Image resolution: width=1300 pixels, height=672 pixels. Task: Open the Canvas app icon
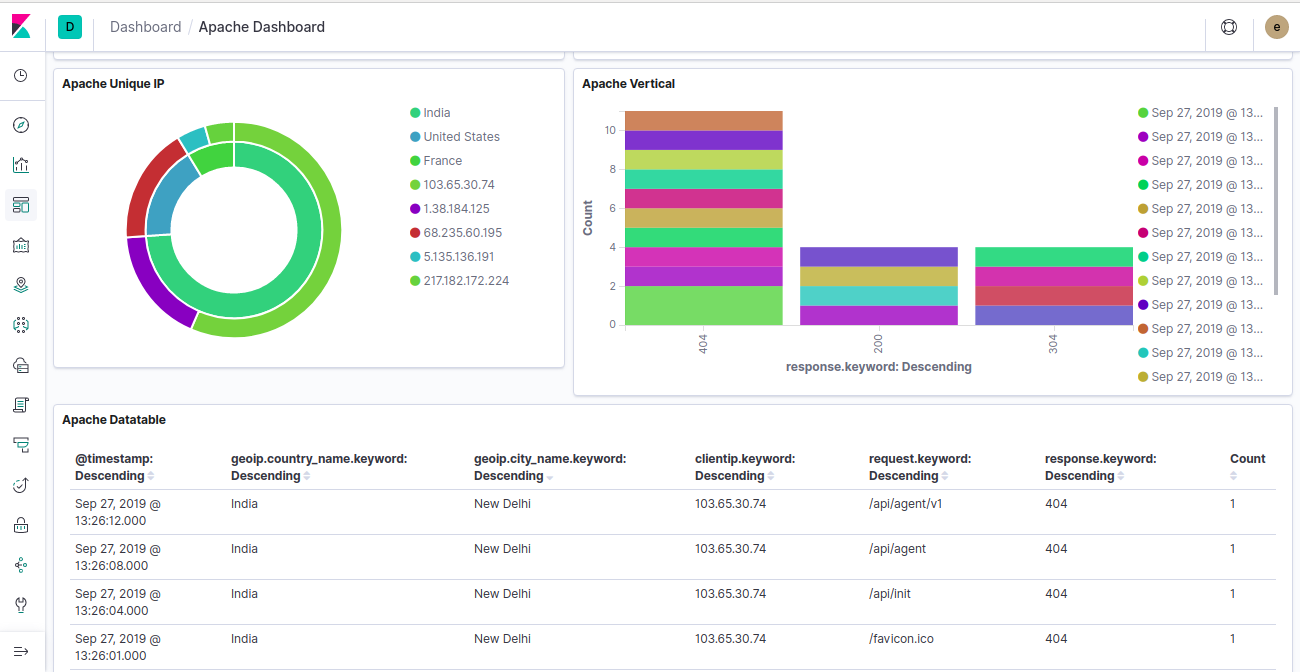[21, 245]
